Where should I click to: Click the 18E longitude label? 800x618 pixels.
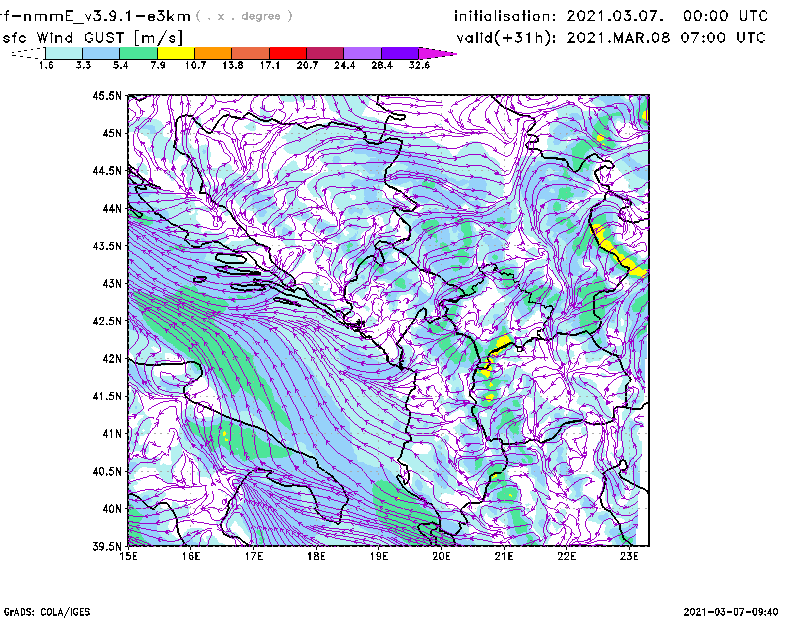pyautogui.click(x=316, y=556)
